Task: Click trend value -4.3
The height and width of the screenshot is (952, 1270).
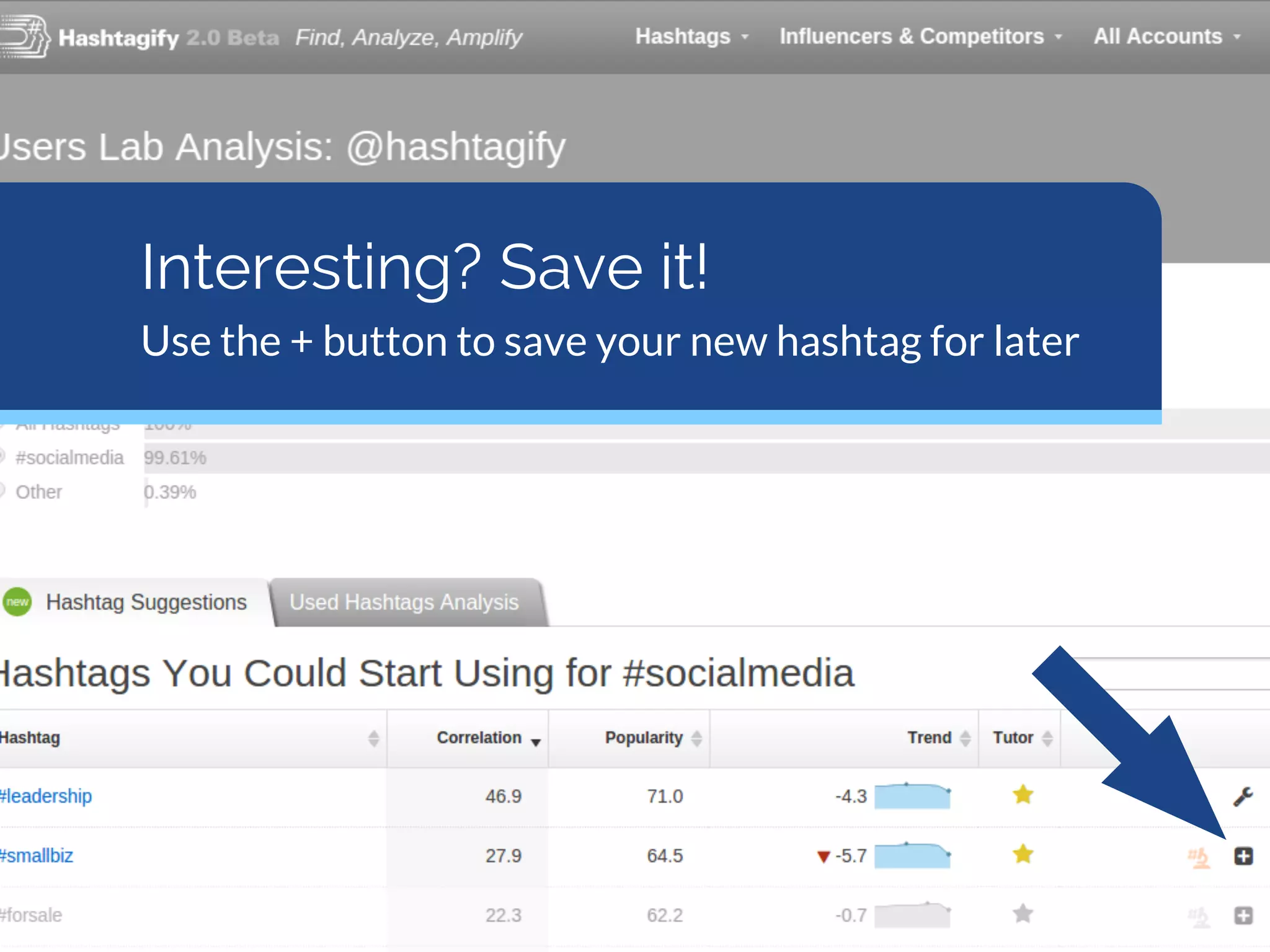Action: pyautogui.click(x=851, y=796)
